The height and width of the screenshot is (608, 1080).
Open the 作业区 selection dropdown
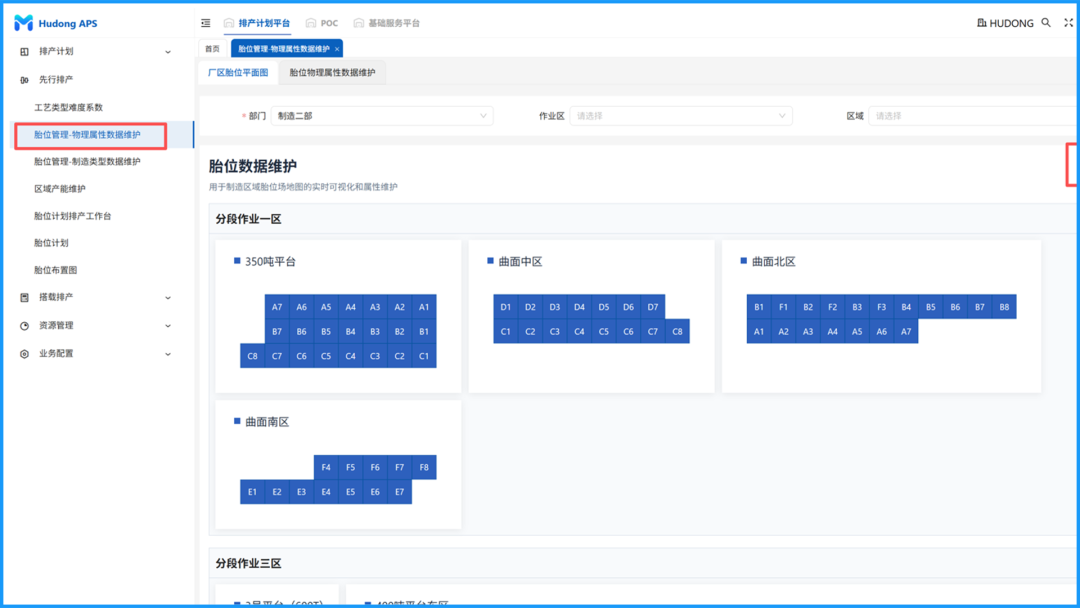pyautogui.click(x=680, y=116)
